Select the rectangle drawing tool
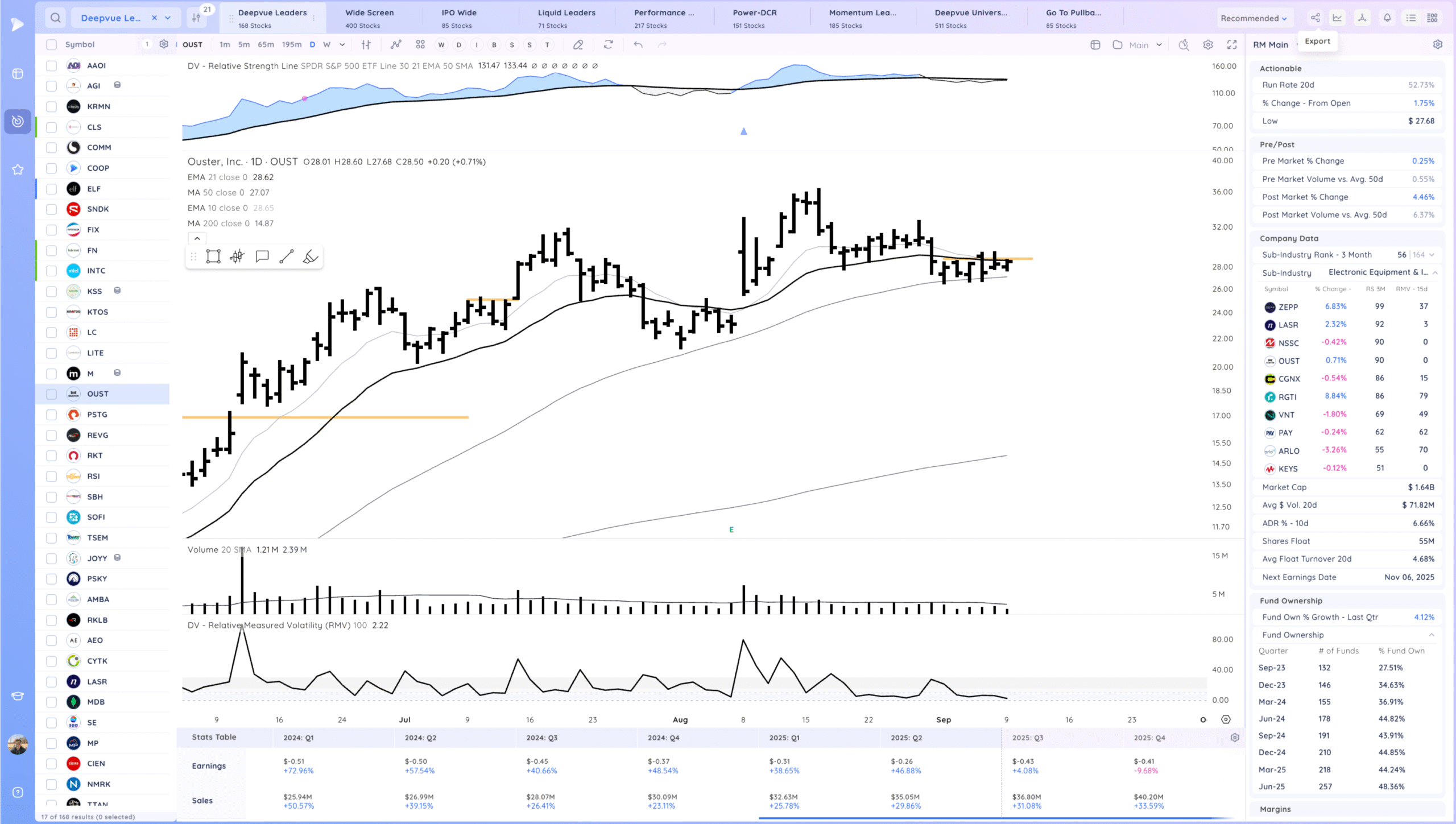The width and height of the screenshot is (1456, 824). pyautogui.click(x=213, y=256)
